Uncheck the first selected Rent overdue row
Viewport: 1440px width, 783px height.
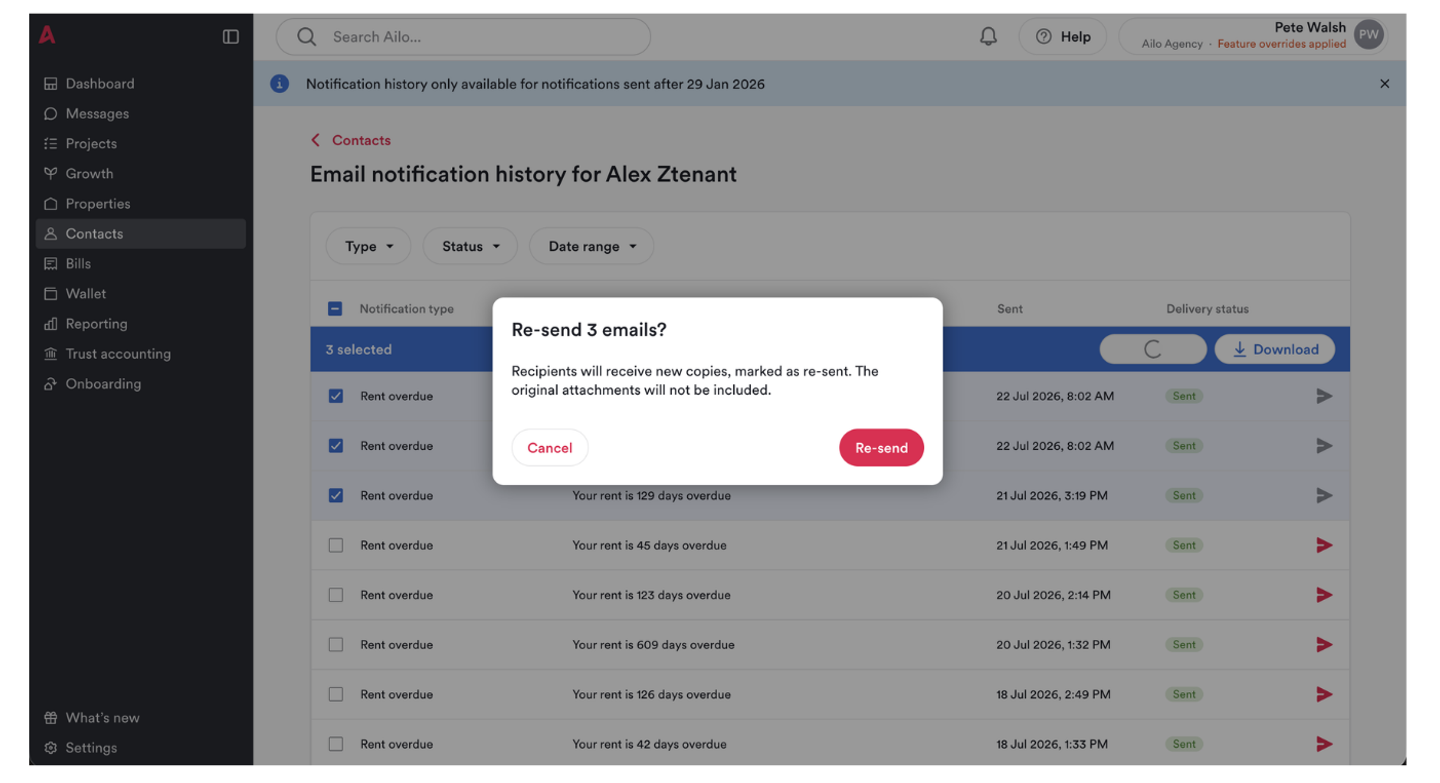click(336, 396)
